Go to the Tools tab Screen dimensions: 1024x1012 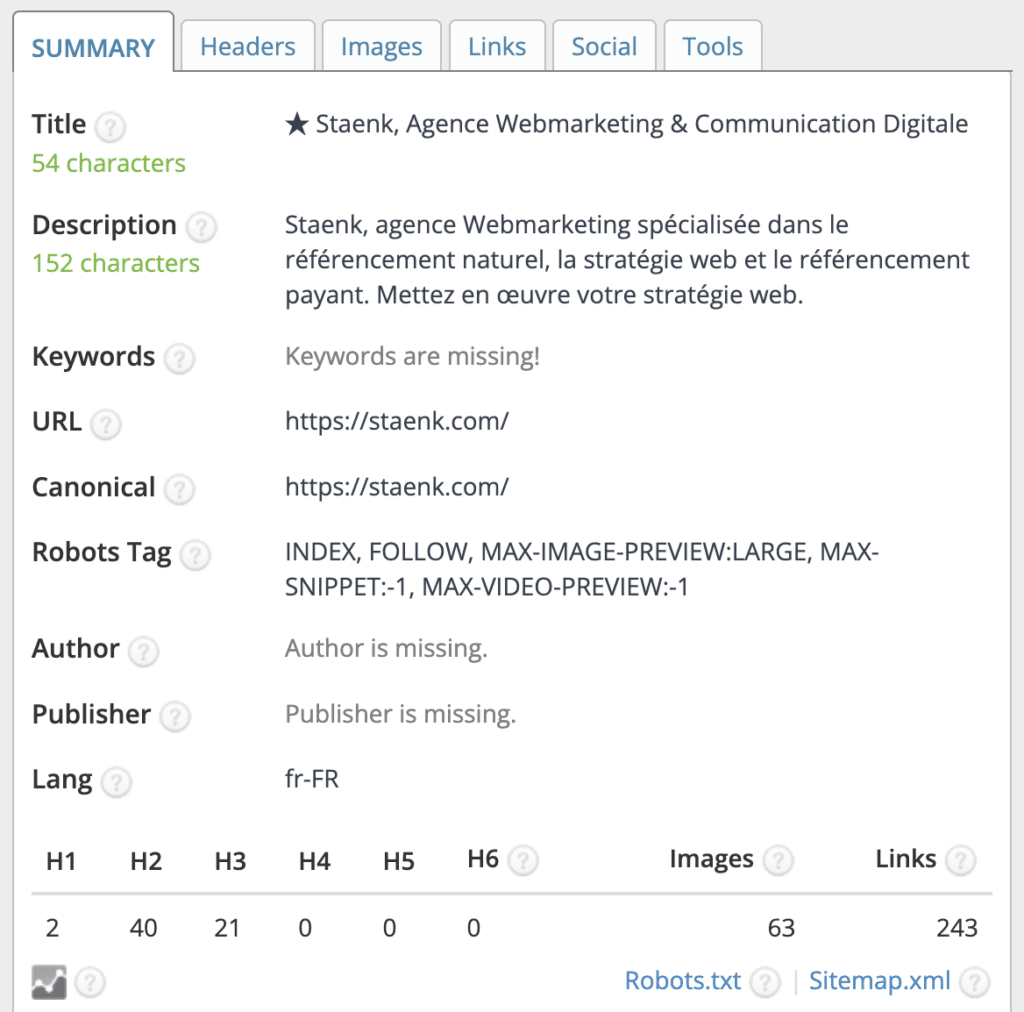click(x=712, y=46)
